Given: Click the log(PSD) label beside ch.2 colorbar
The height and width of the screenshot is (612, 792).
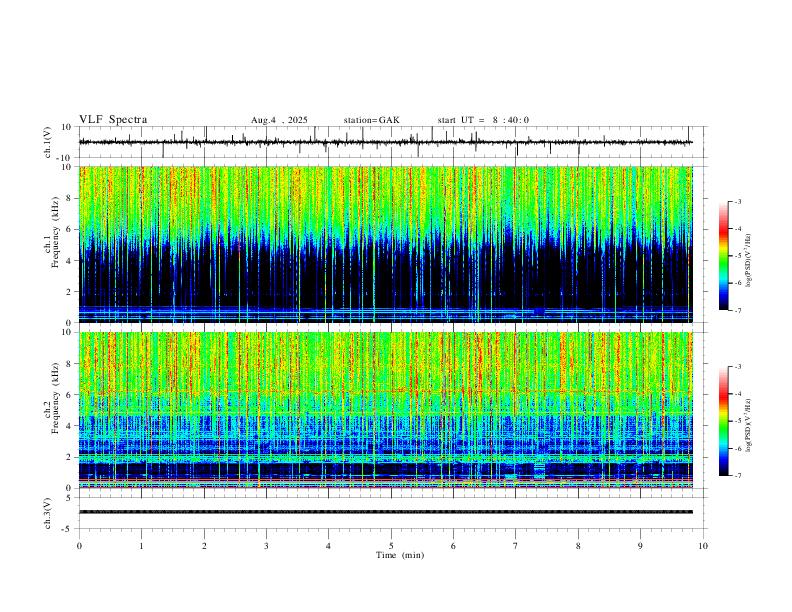Looking at the screenshot, I should [x=748, y=425].
